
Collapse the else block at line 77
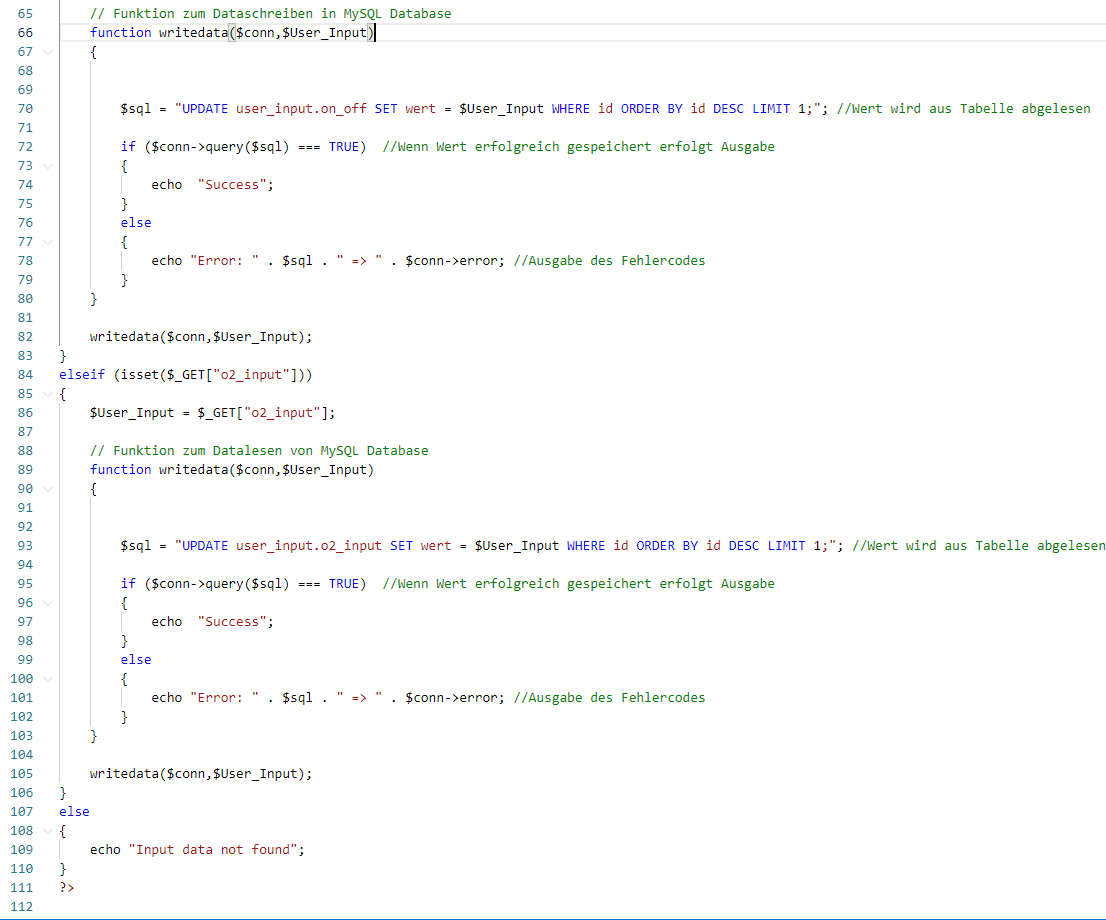point(48,242)
